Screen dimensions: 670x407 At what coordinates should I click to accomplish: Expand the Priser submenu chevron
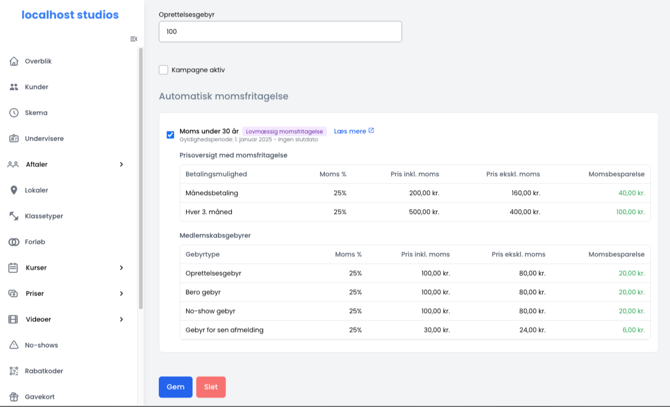pos(121,294)
